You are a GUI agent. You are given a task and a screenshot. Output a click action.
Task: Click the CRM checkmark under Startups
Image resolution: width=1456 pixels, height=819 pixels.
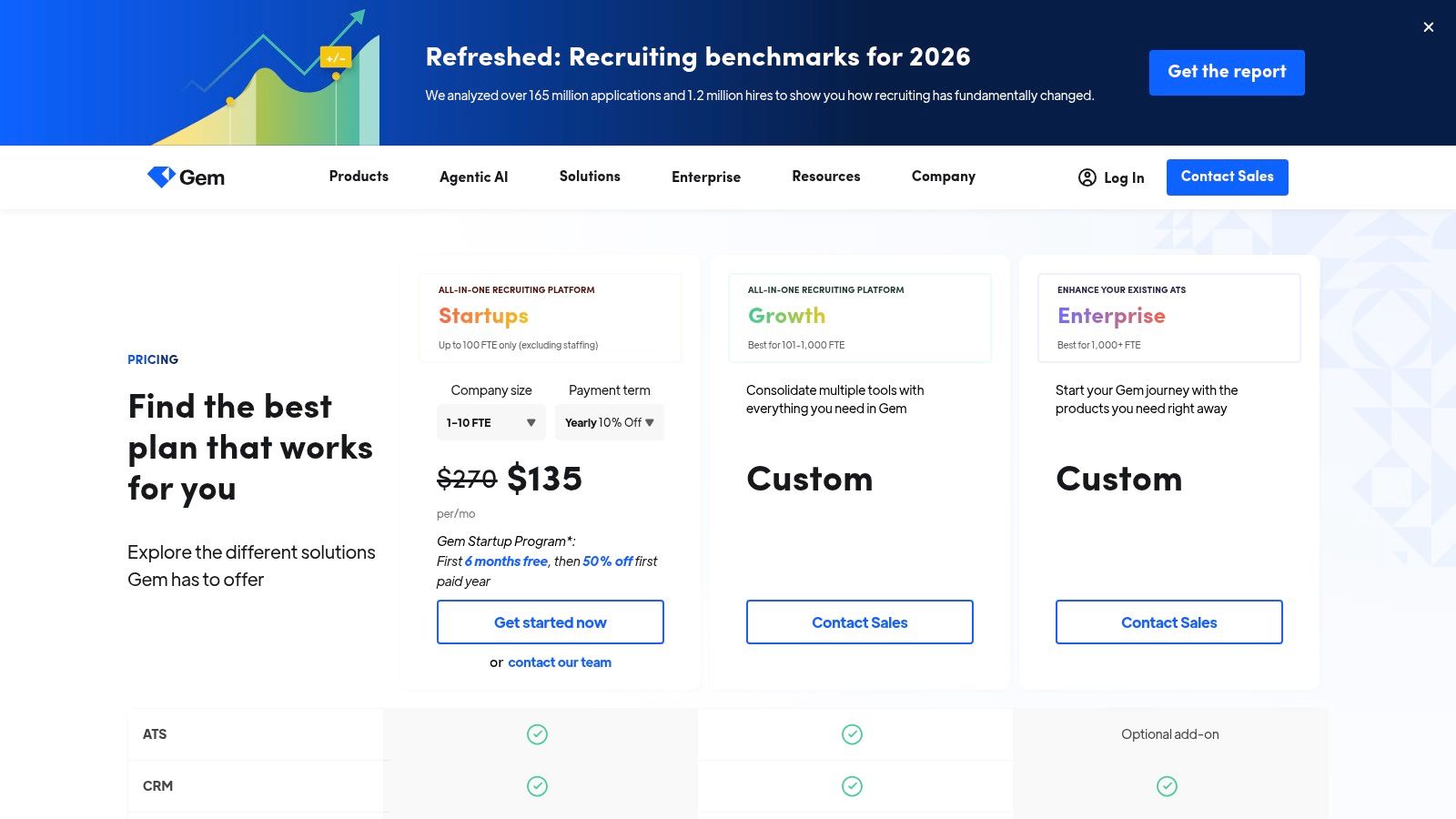pyautogui.click(x=538, y=785)
